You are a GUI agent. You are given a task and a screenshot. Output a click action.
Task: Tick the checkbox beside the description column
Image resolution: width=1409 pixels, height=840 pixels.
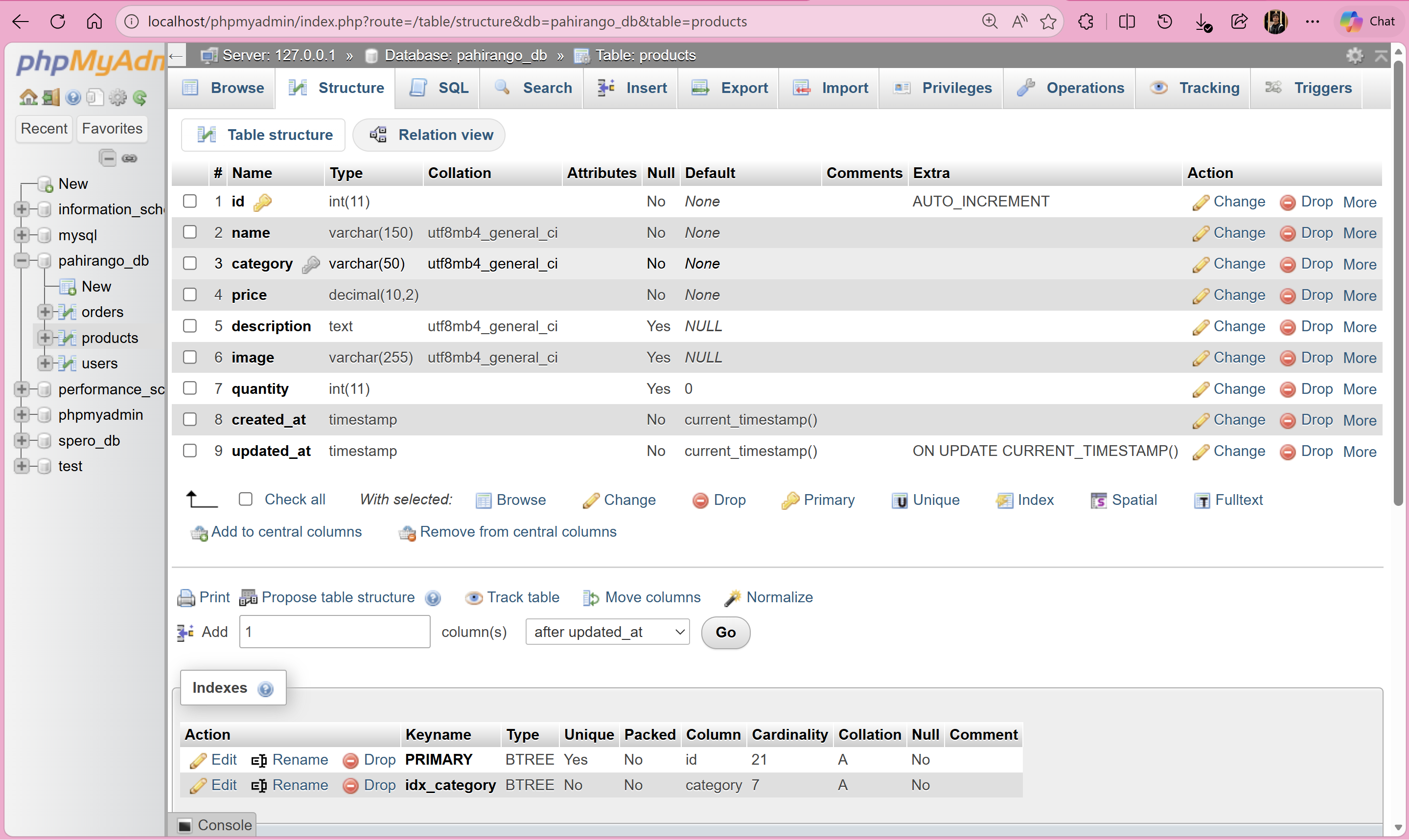[189, 326]
